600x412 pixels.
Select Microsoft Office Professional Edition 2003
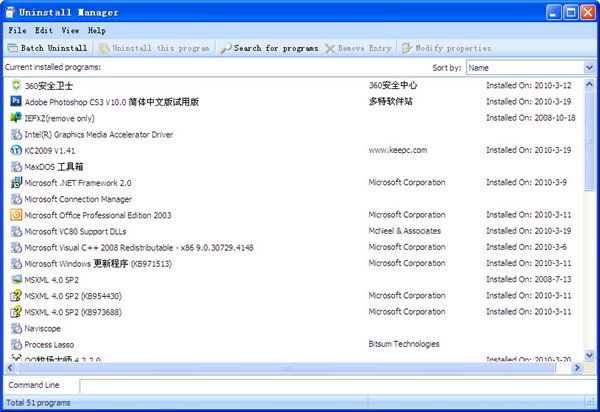[x=98, y=215]
